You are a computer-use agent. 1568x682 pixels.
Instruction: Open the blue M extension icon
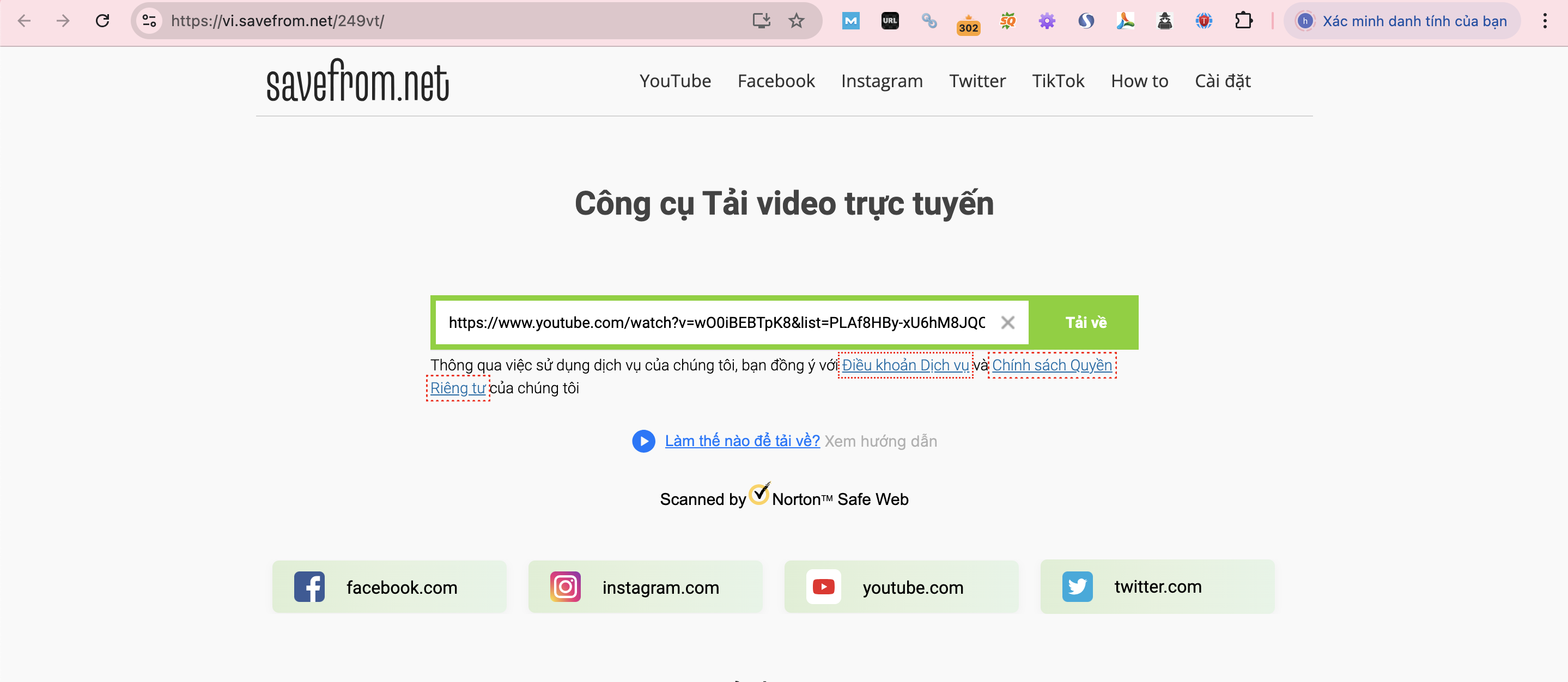(850, 21)
